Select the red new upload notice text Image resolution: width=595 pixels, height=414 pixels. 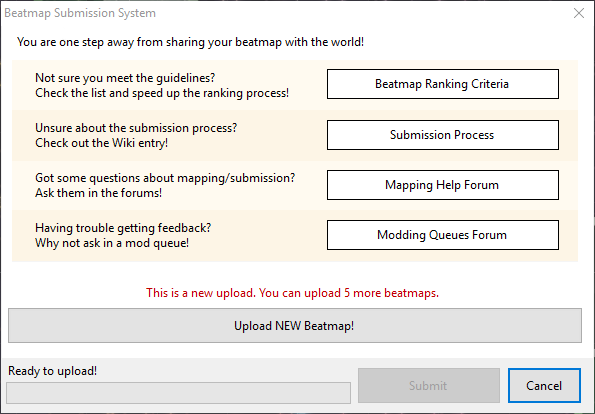click(292, 293)
